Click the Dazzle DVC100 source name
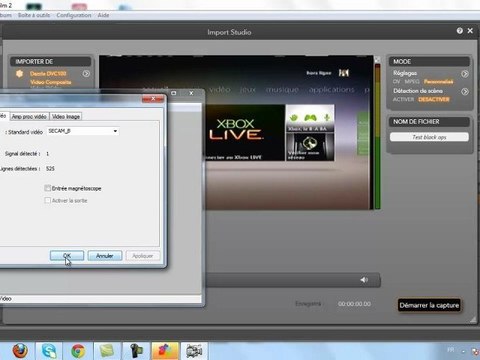Screen dimensions: 480x360 [48, 74]
